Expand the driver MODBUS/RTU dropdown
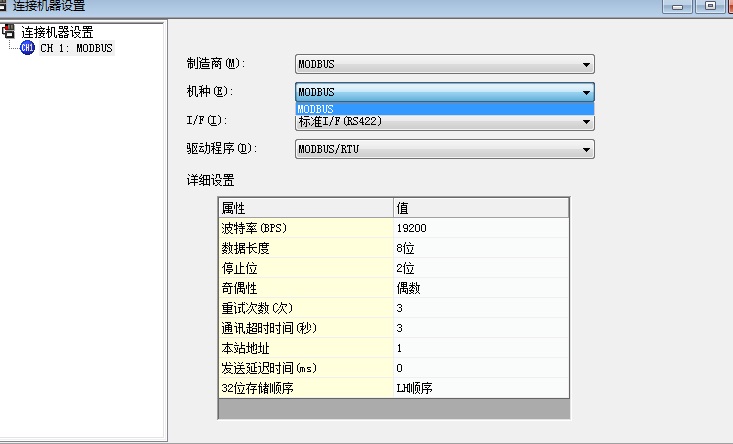This screenshot has width=733, height=444. pyautogui.click(x=586, y=150)
